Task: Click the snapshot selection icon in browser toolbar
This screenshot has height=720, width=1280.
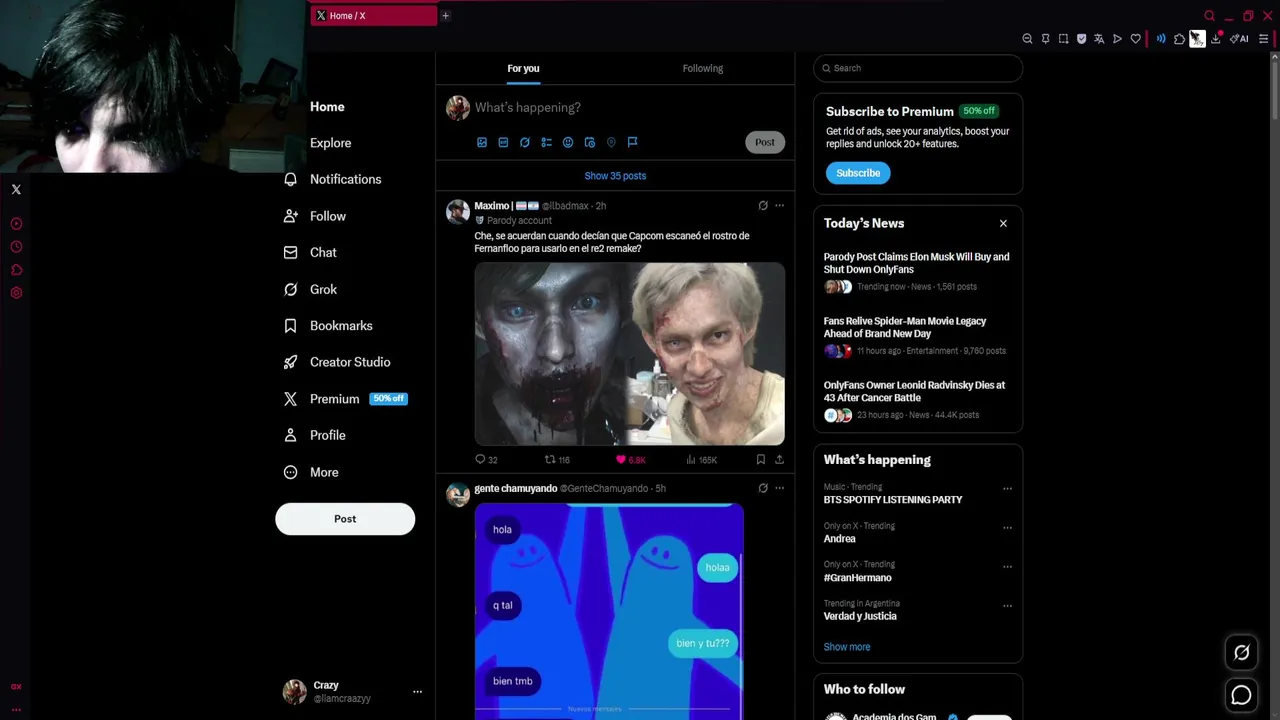Action: tap(1063, 39)
